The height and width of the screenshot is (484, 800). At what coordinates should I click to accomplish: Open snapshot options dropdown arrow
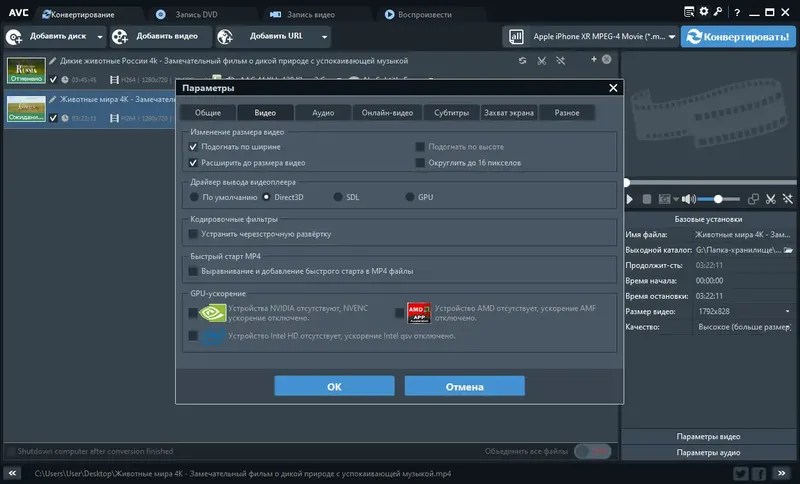676,199
